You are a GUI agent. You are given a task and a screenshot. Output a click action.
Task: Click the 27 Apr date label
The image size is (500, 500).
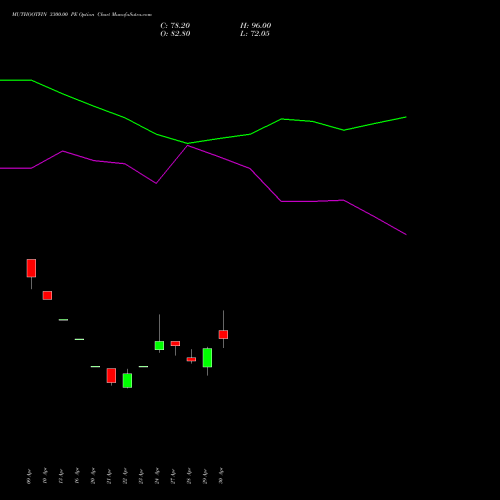coord(173,476)
